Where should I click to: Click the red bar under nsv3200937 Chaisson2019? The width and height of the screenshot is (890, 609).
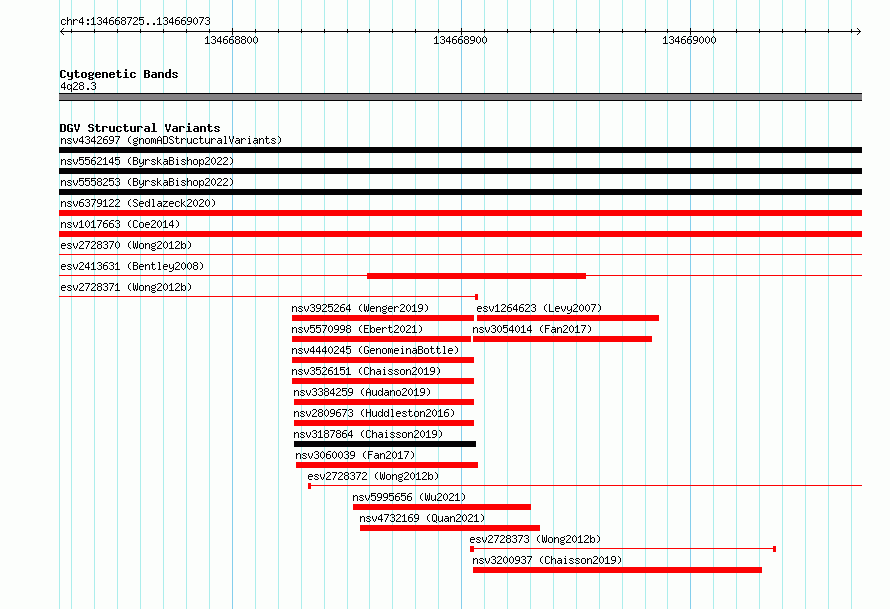617,570
